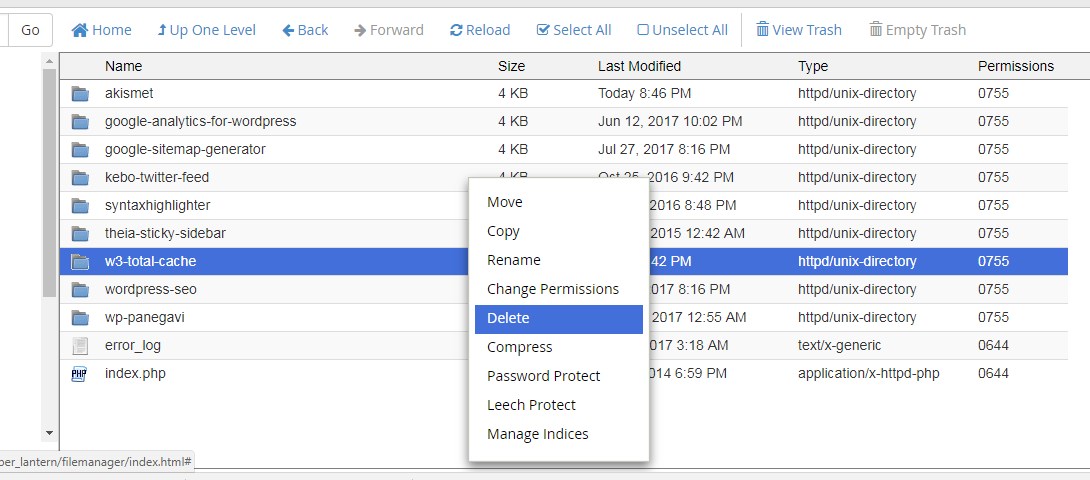The image size is (1090, 480).
Task: Choose Password Protect from context menu
Action: [543, 377]
